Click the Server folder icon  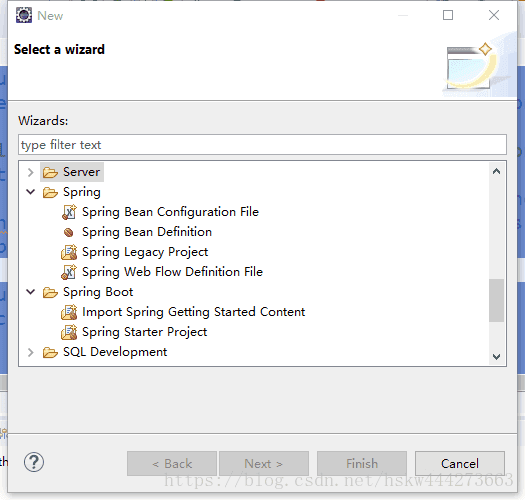coord(50,172)
